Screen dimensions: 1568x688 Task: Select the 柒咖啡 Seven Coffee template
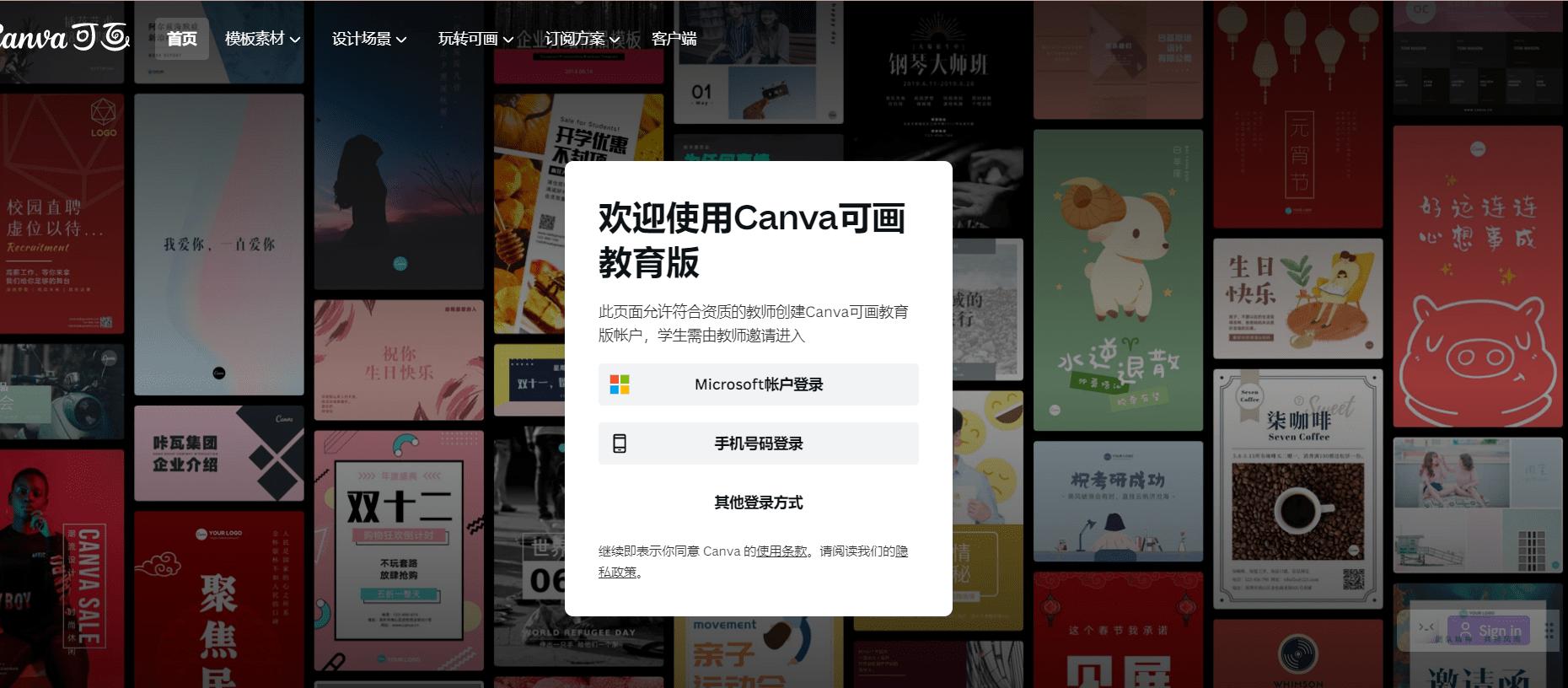tap(1298, 489)
